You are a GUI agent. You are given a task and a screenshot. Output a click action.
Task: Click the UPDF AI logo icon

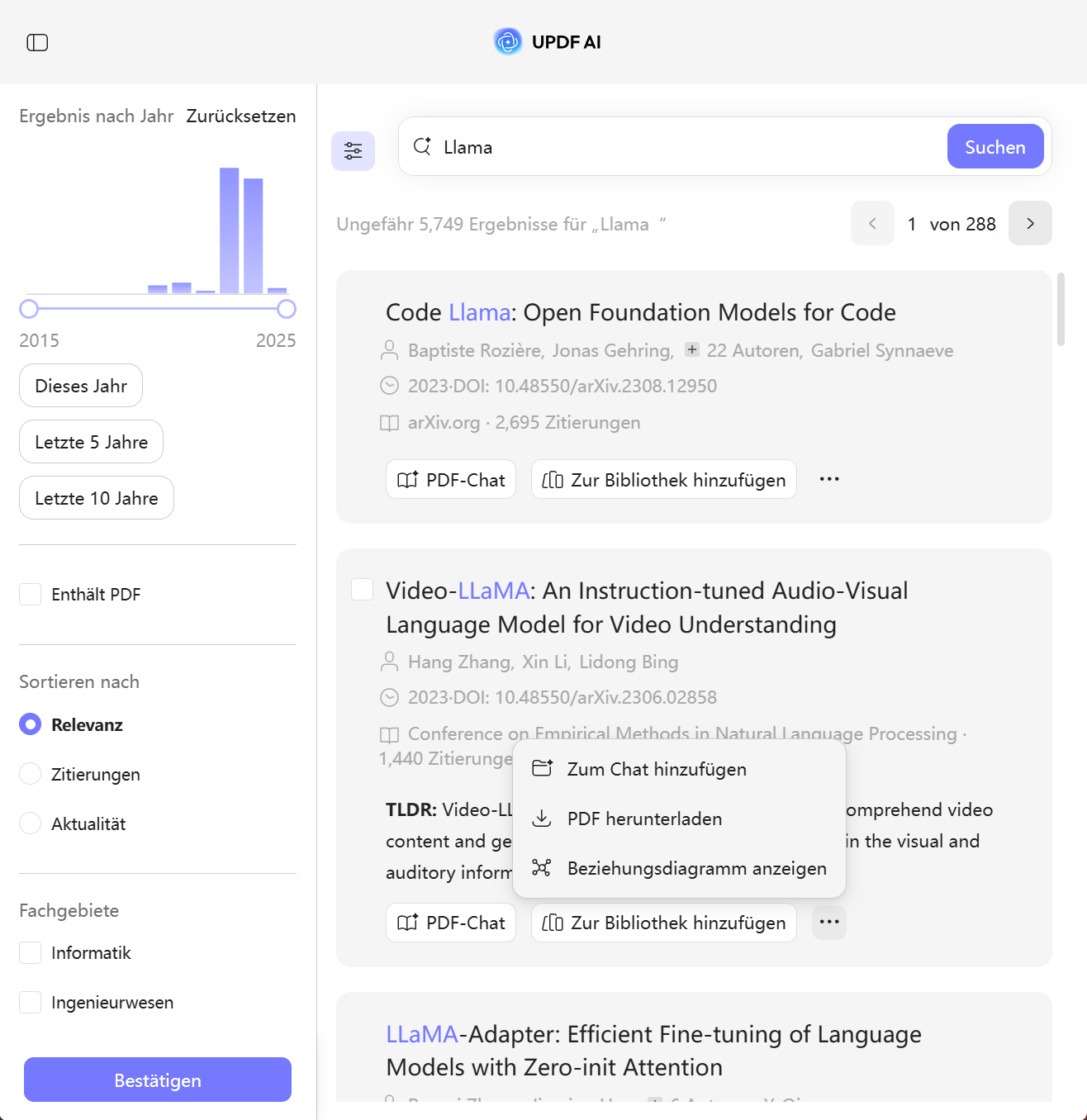point(507,41)
